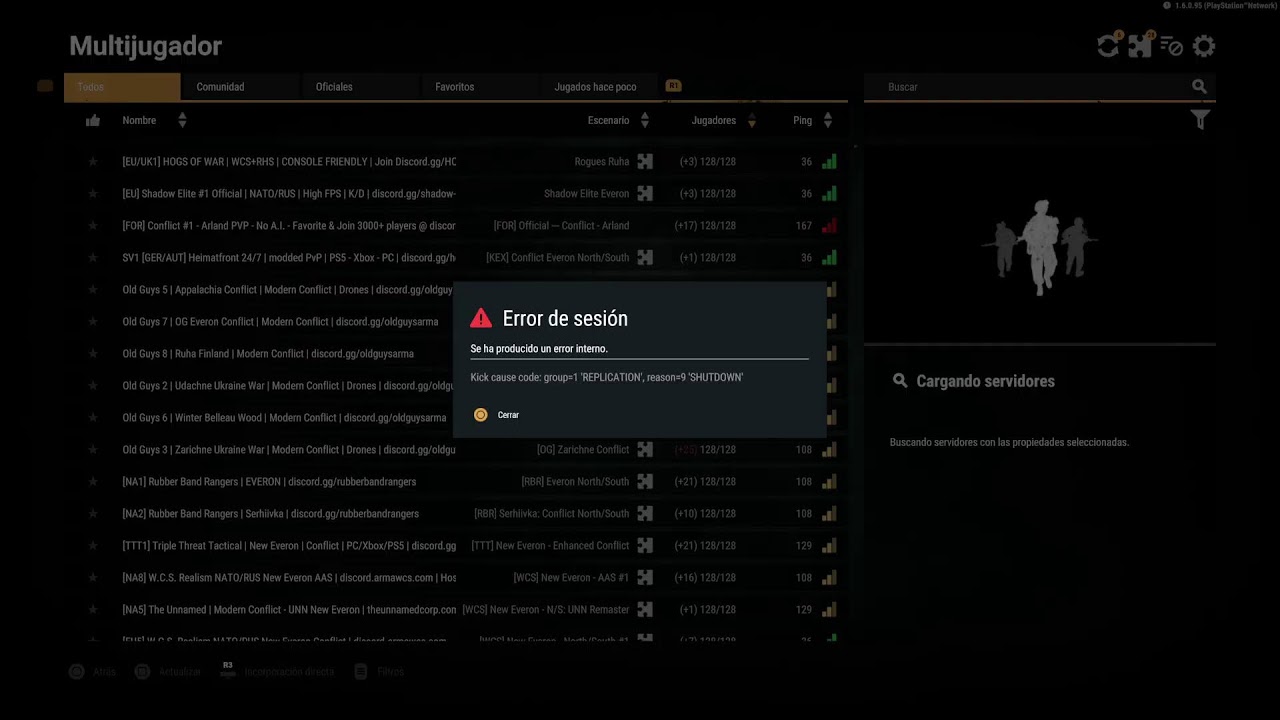The height and width of the screenshot is (720, 1280).
Task: Click Cerrar in the error dialog
Action: [x=508, y=415]
